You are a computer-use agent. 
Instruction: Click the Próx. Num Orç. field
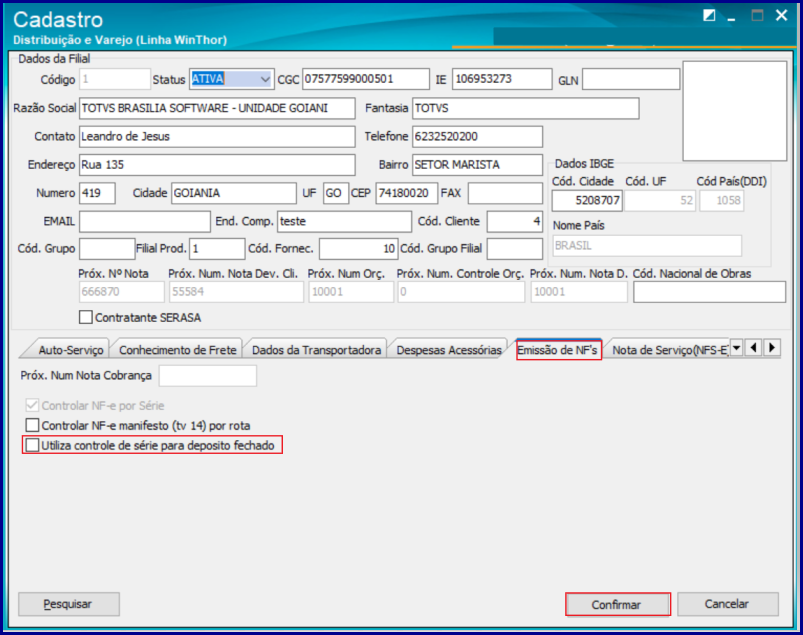click(x=351, y=292)
